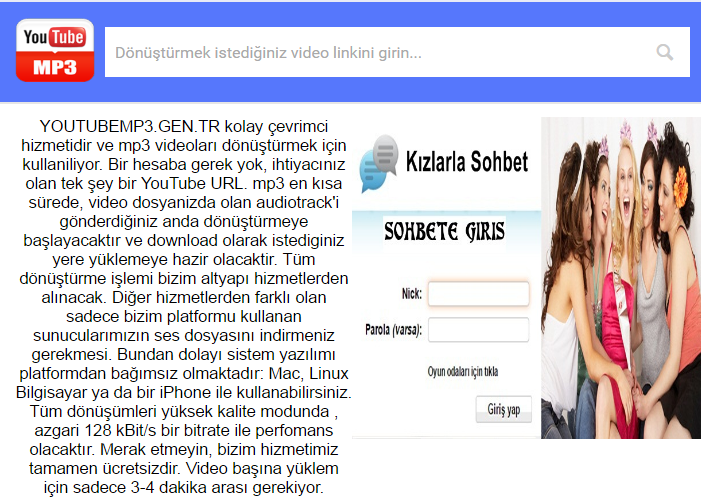Focus the Parola (varsa) field
Image resolution: width=701 pixels, height=503 pixels.
pos(478,330)
